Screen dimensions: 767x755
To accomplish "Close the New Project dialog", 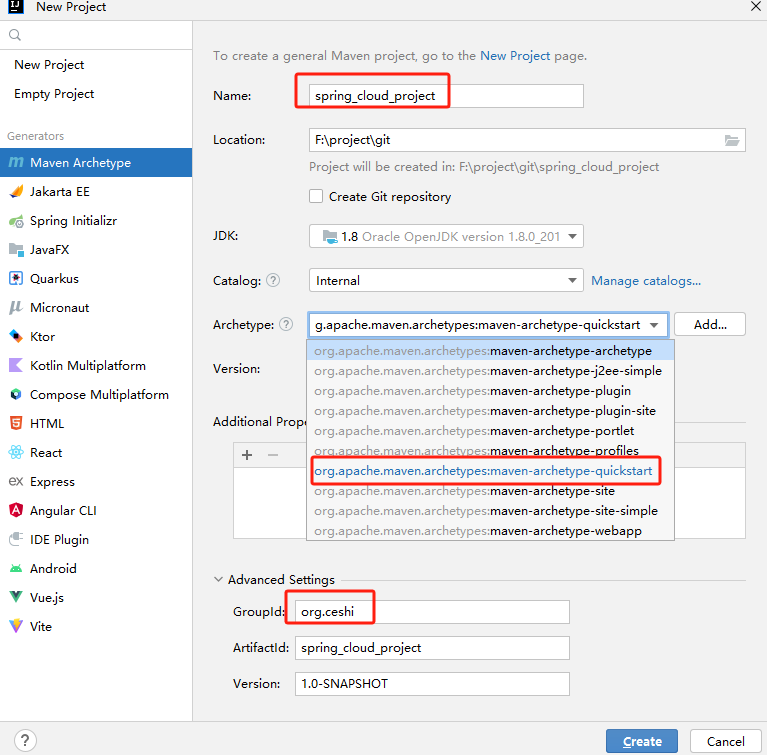I will [x=755, y=6].
